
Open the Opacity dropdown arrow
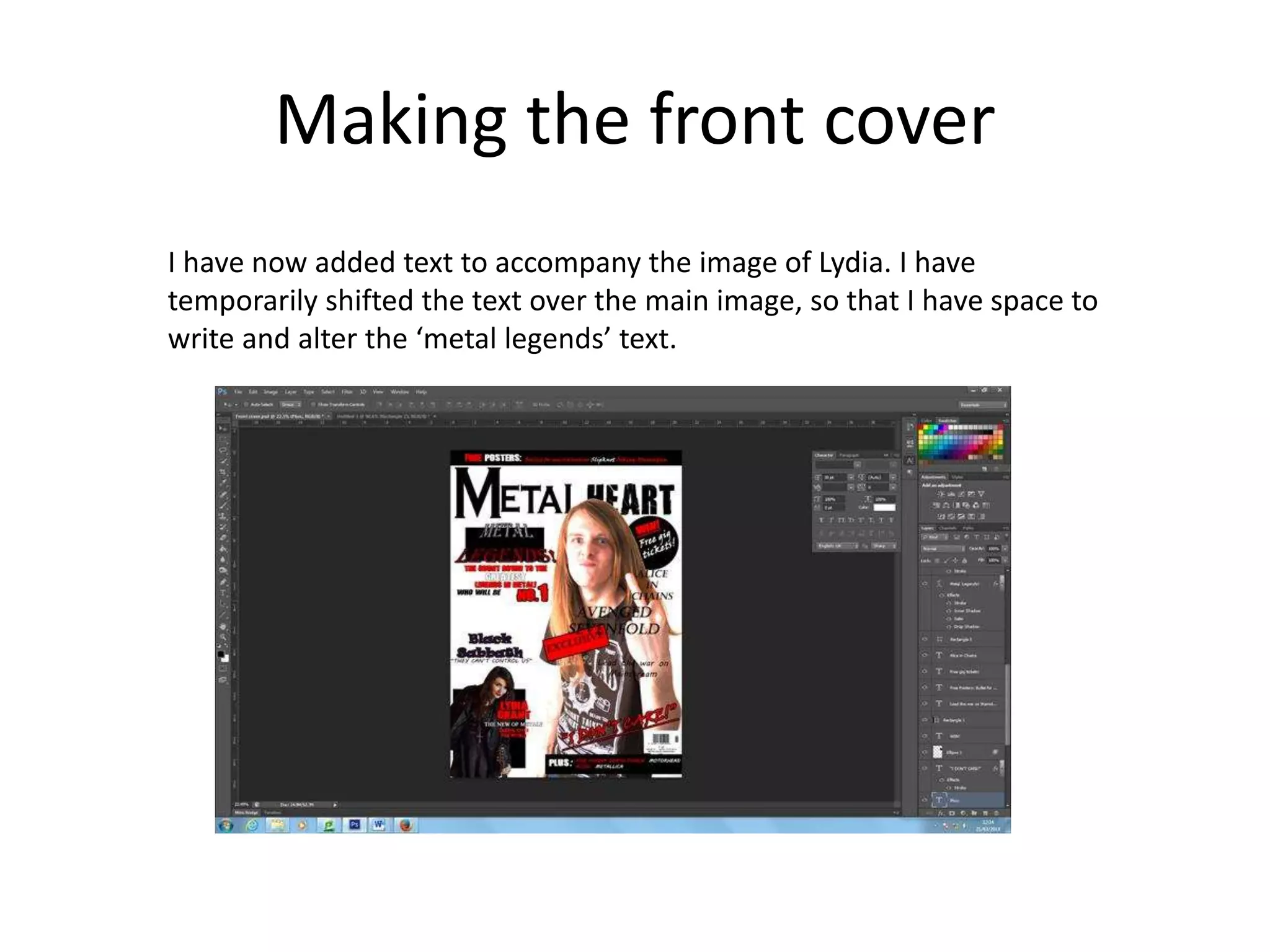pos(1005,549)
